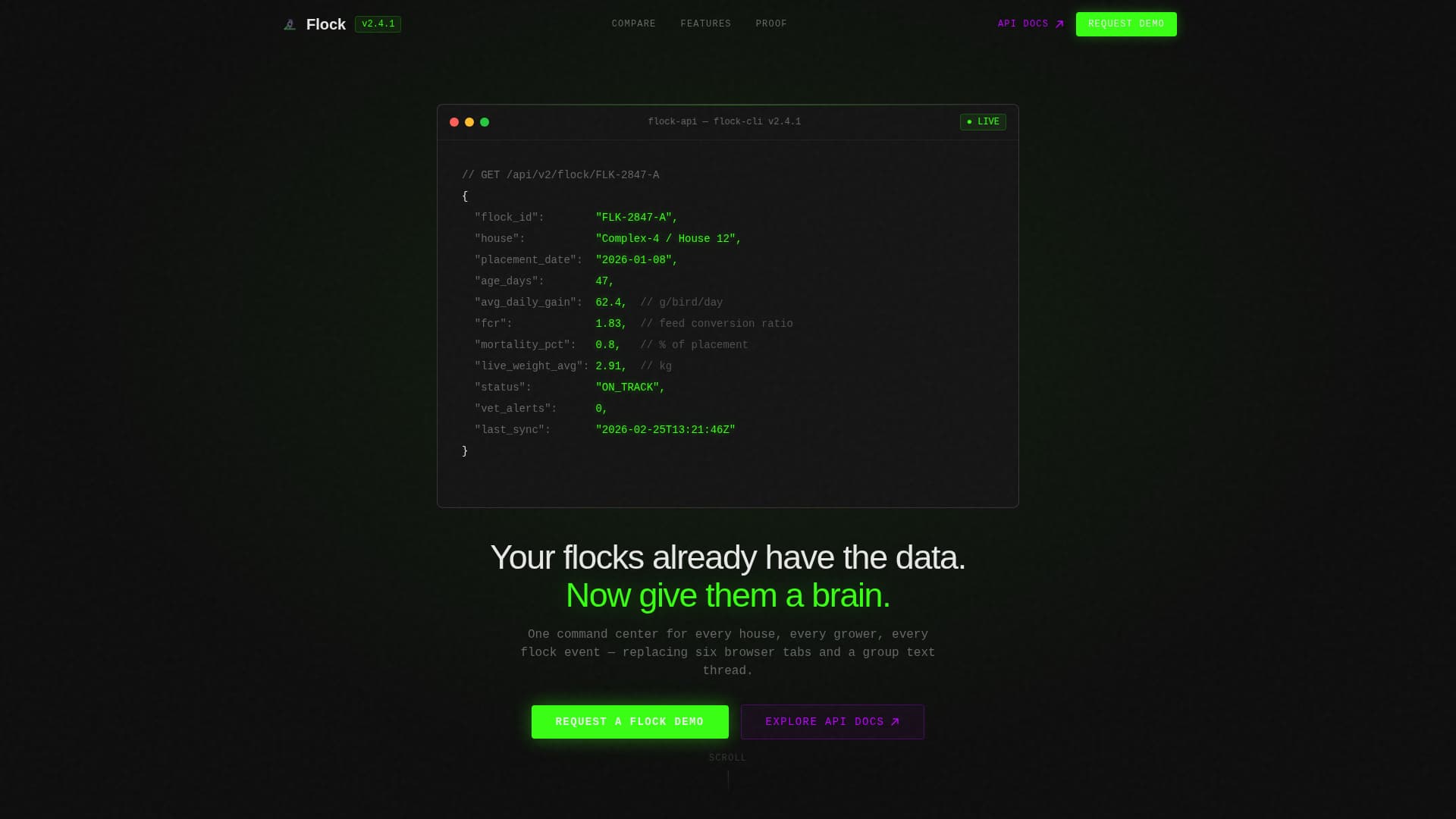
Task: Click the "2026-01-08" value
Action: click(x=636, y=260)
